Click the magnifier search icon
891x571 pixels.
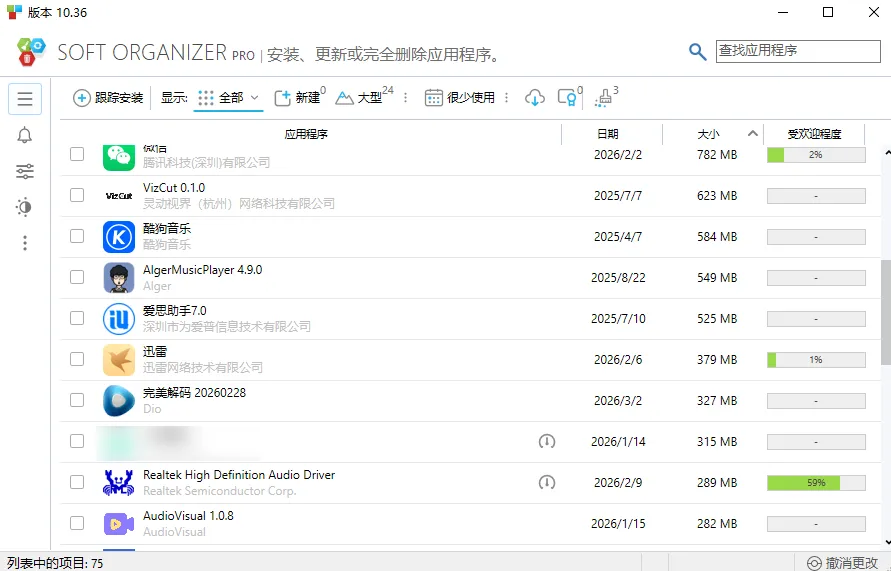click(x=697, y=52)
